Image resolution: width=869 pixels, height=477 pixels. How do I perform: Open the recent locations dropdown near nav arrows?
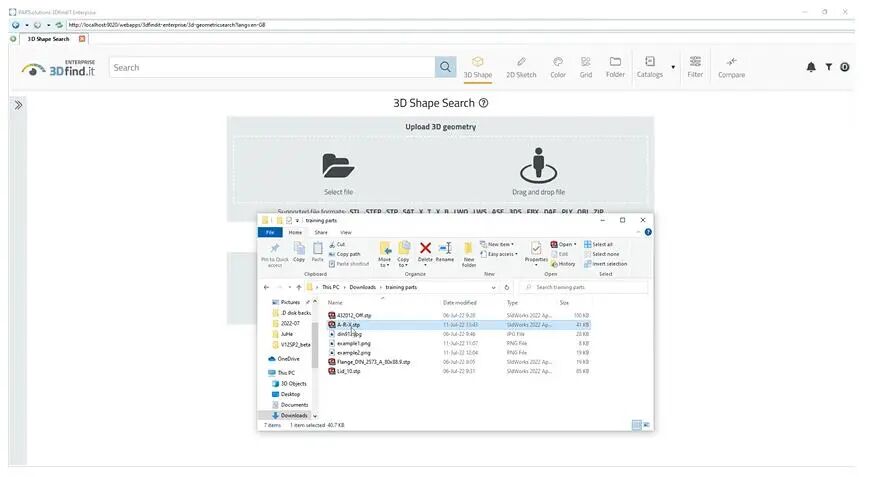pos(289,288)
